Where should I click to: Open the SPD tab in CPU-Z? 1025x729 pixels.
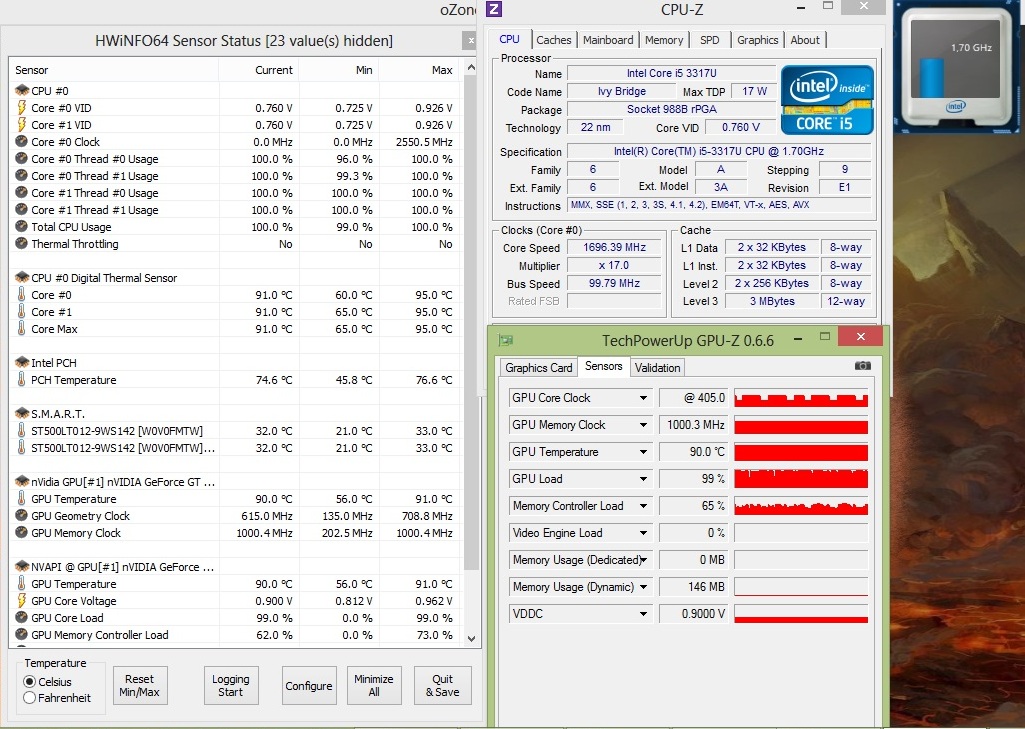pyautogui.click(x=709, y=40)
